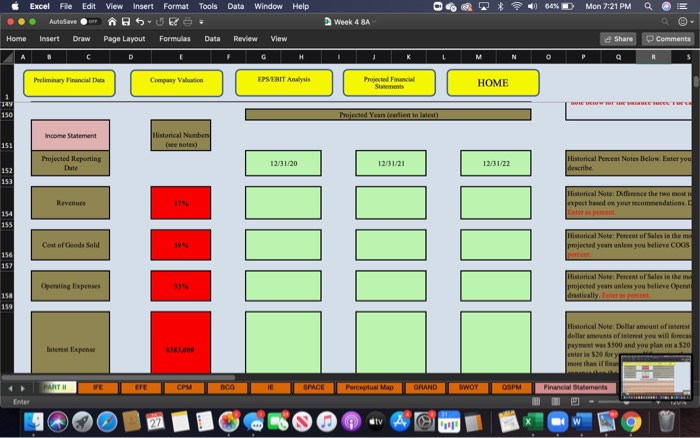The width and height of the screenshot is (700, 438).
Task: Select the Operating Expenses cell under 12/31/22
Action: (496, 286)
